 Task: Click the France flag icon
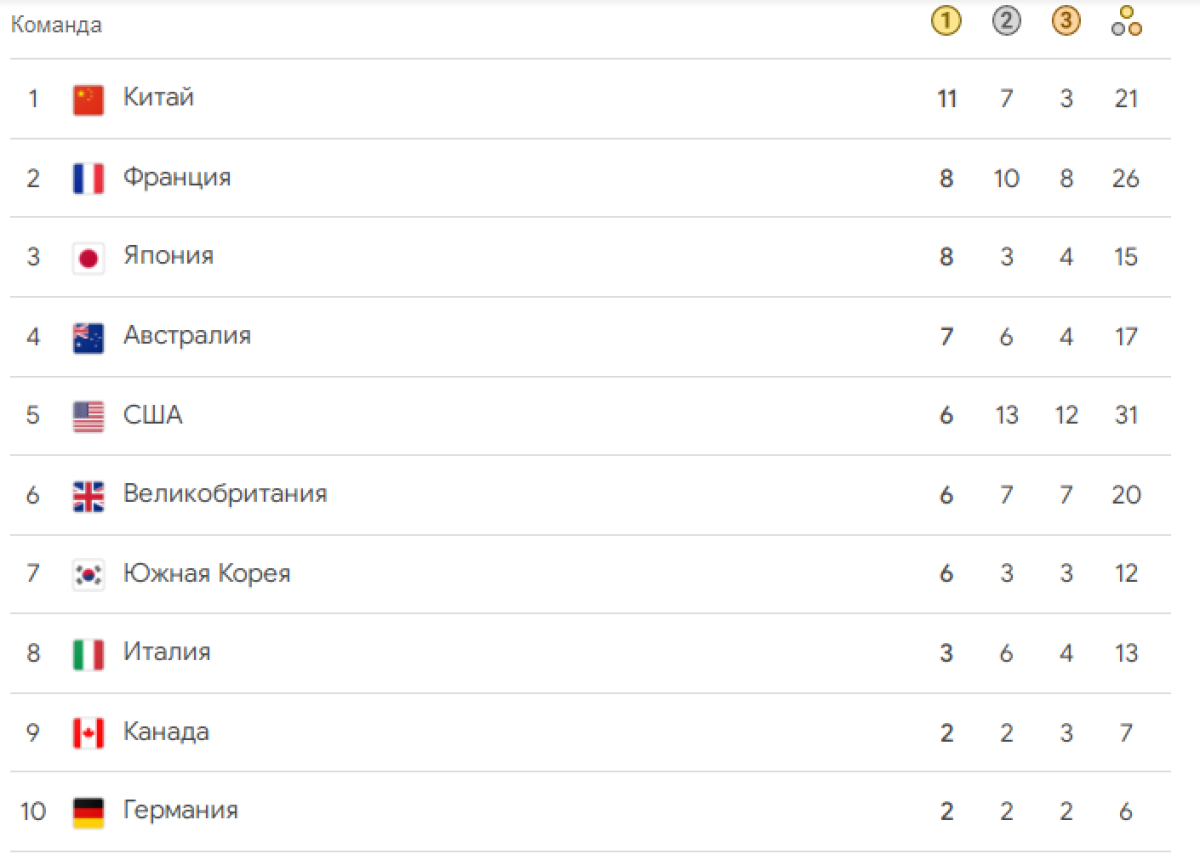88,178
